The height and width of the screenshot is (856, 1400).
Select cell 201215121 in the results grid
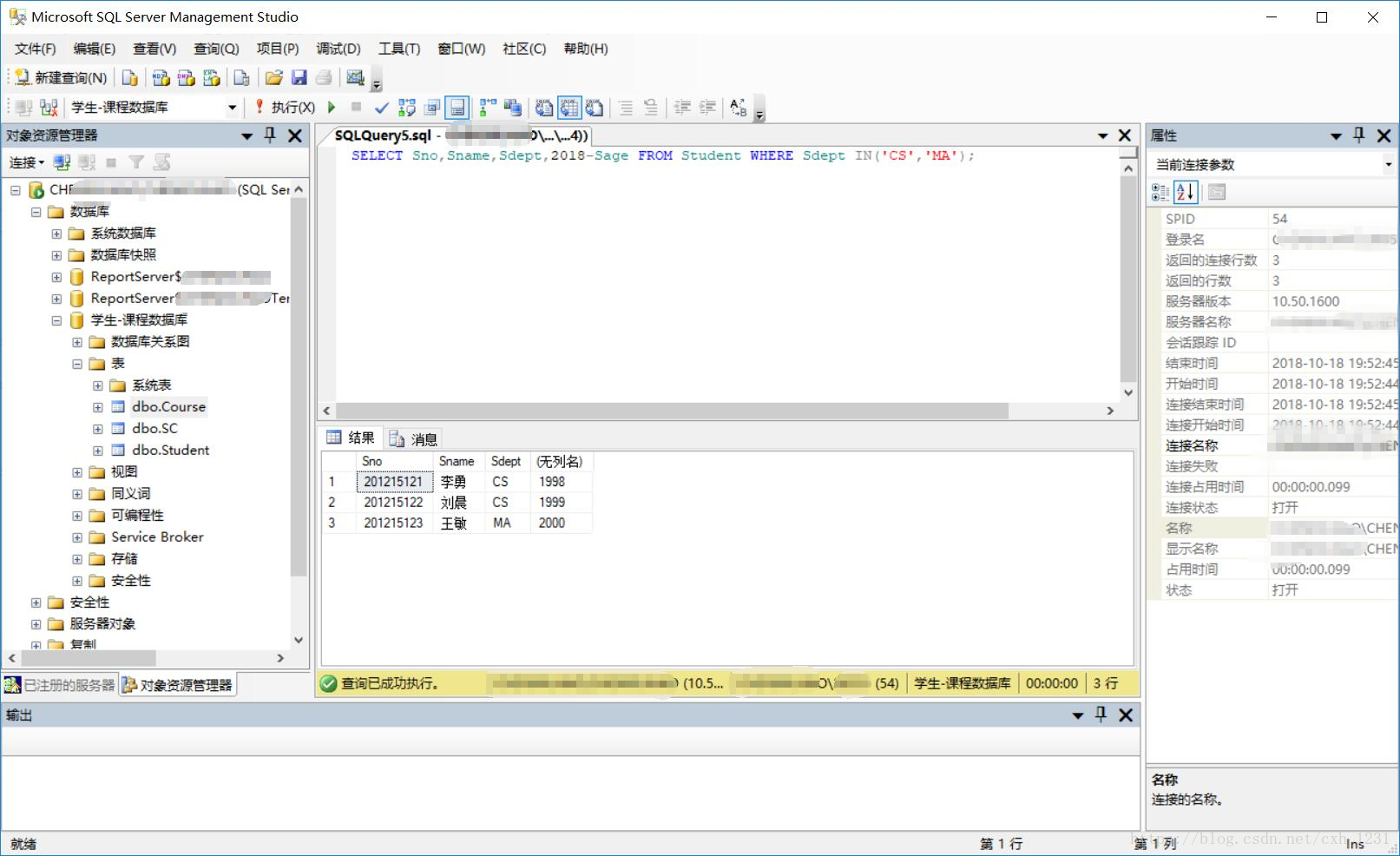click(394, 481)
